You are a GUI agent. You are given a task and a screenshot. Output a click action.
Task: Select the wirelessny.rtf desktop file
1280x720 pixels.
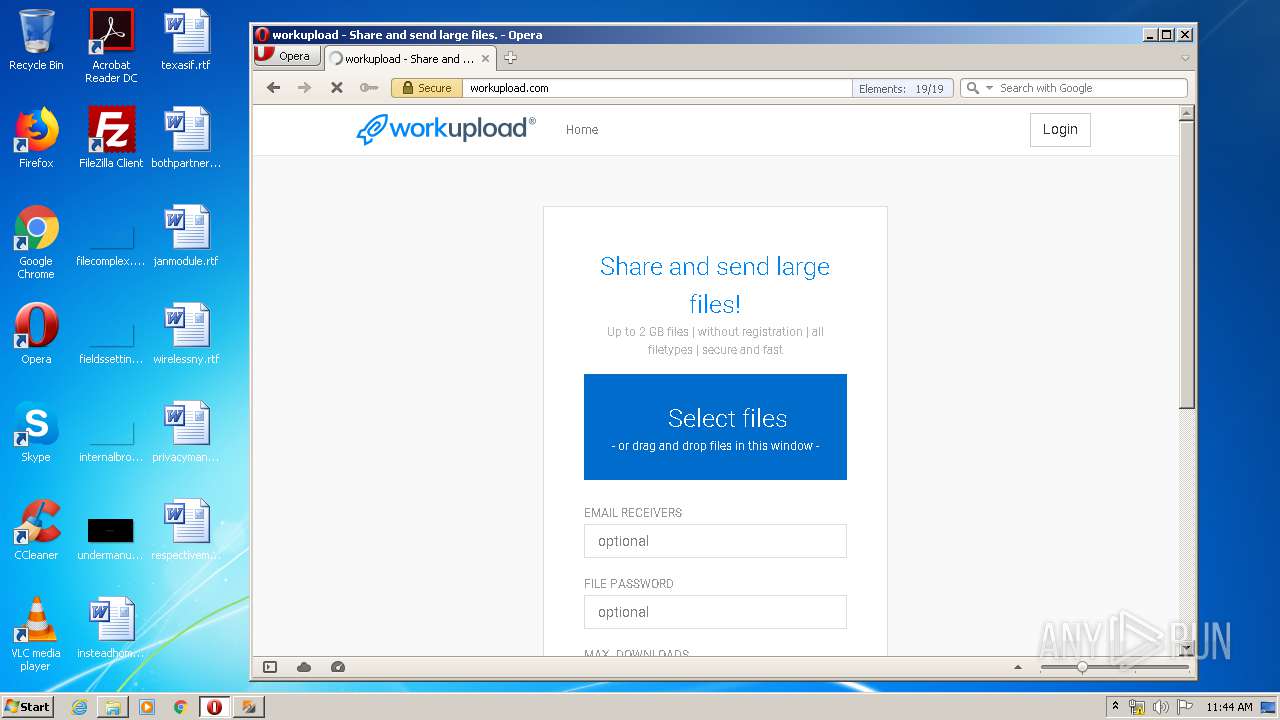pos(186,334)
